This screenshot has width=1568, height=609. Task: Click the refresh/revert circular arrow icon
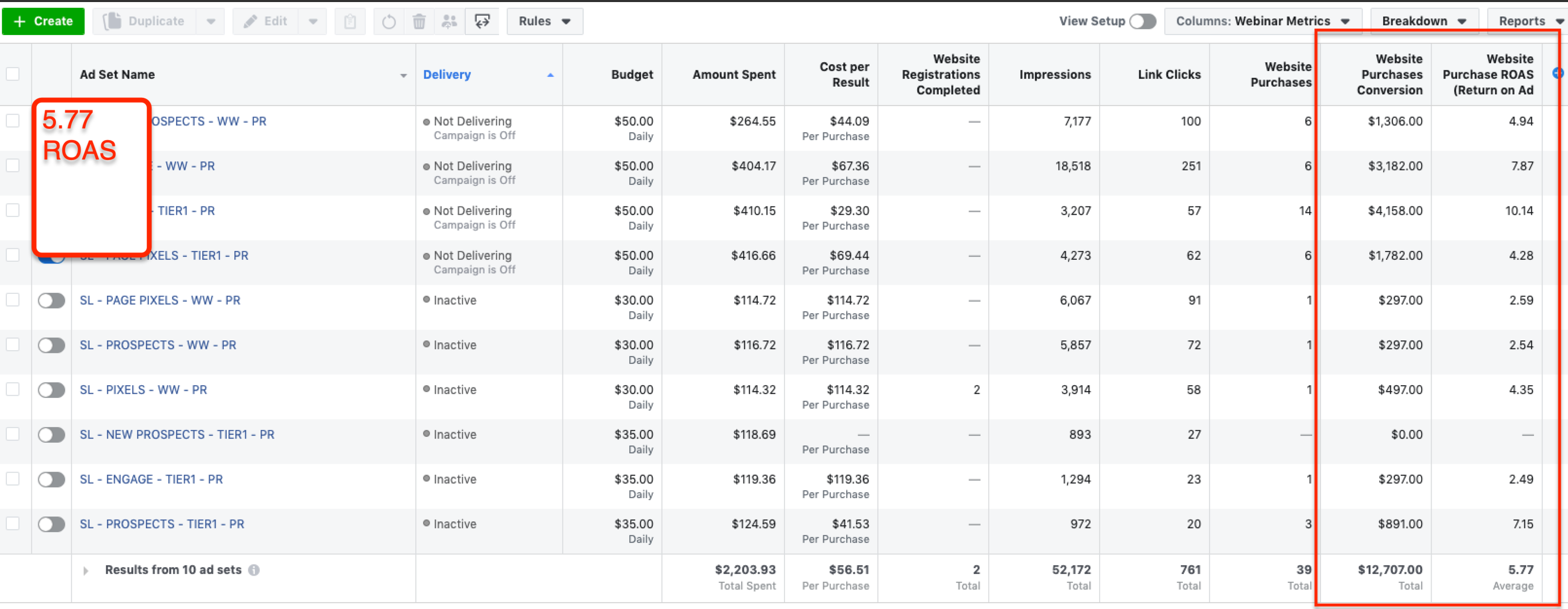pyautogui.click(x=388, y=22)
